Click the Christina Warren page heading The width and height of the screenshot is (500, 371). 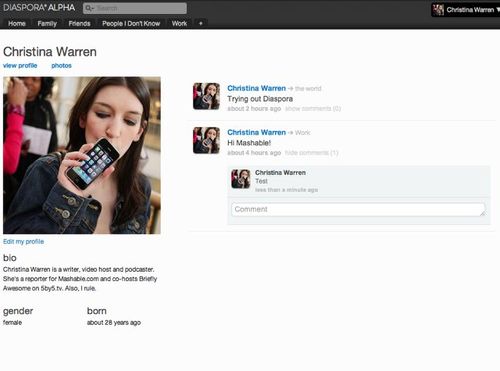coord(50,52)
